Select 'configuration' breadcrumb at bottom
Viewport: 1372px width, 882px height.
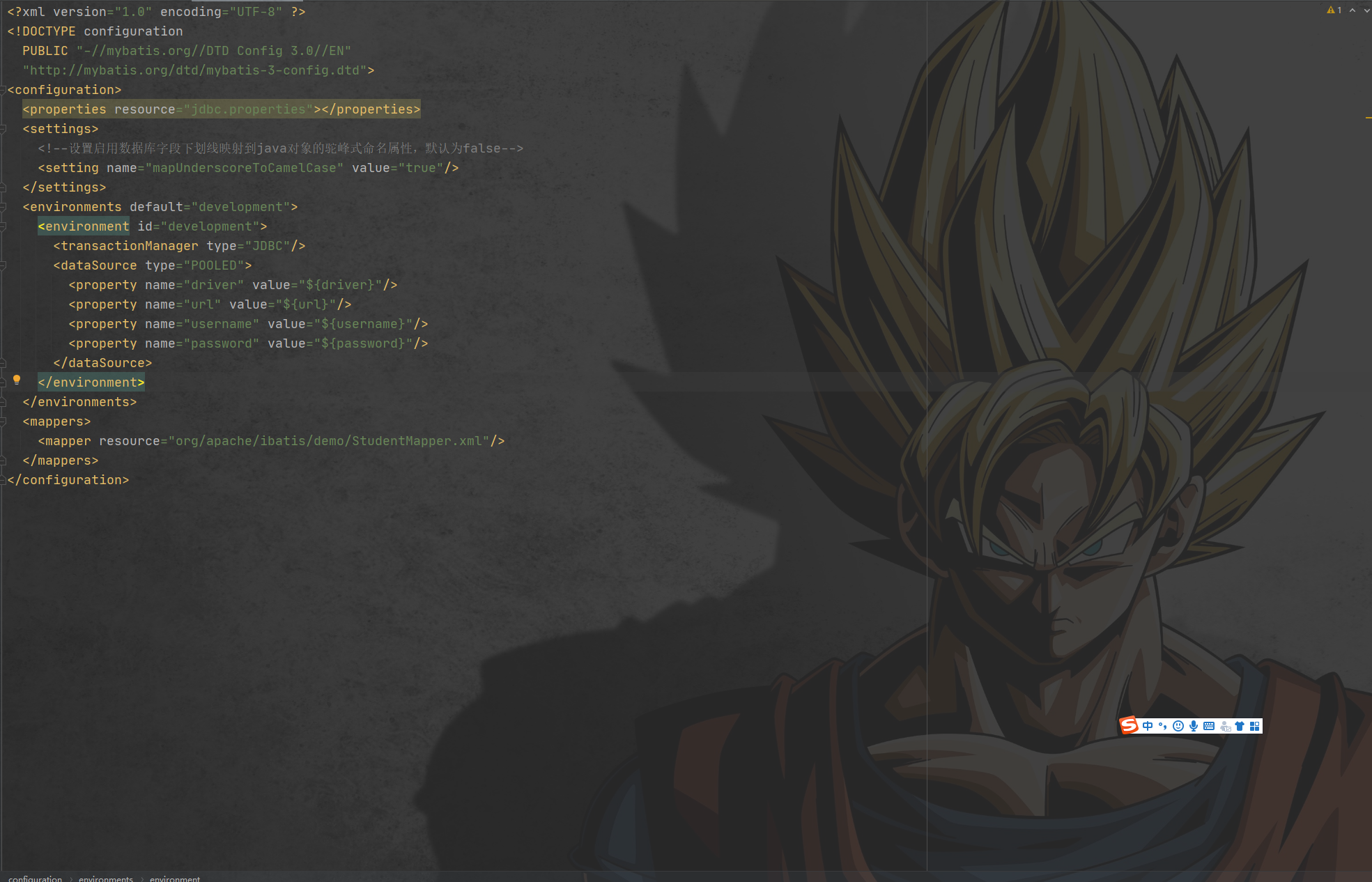click(35, 878)
